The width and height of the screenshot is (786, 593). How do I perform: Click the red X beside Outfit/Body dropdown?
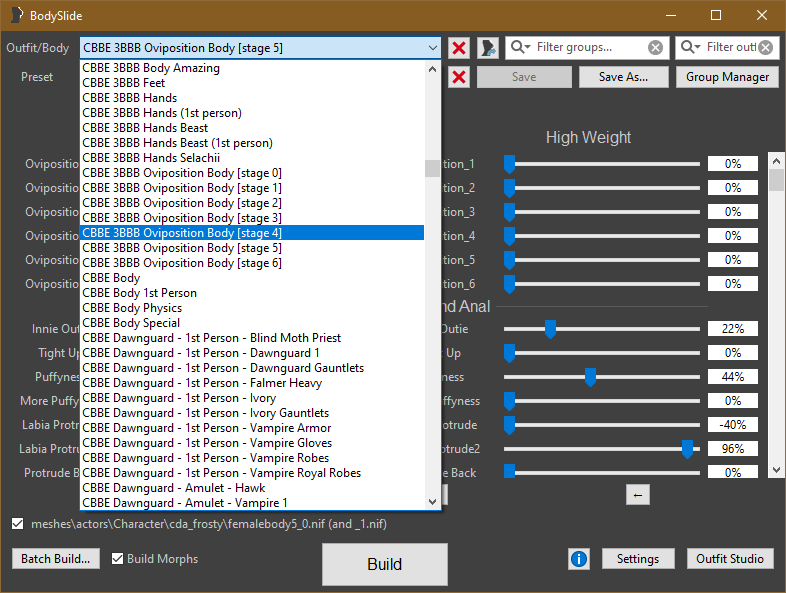[459, 48]
